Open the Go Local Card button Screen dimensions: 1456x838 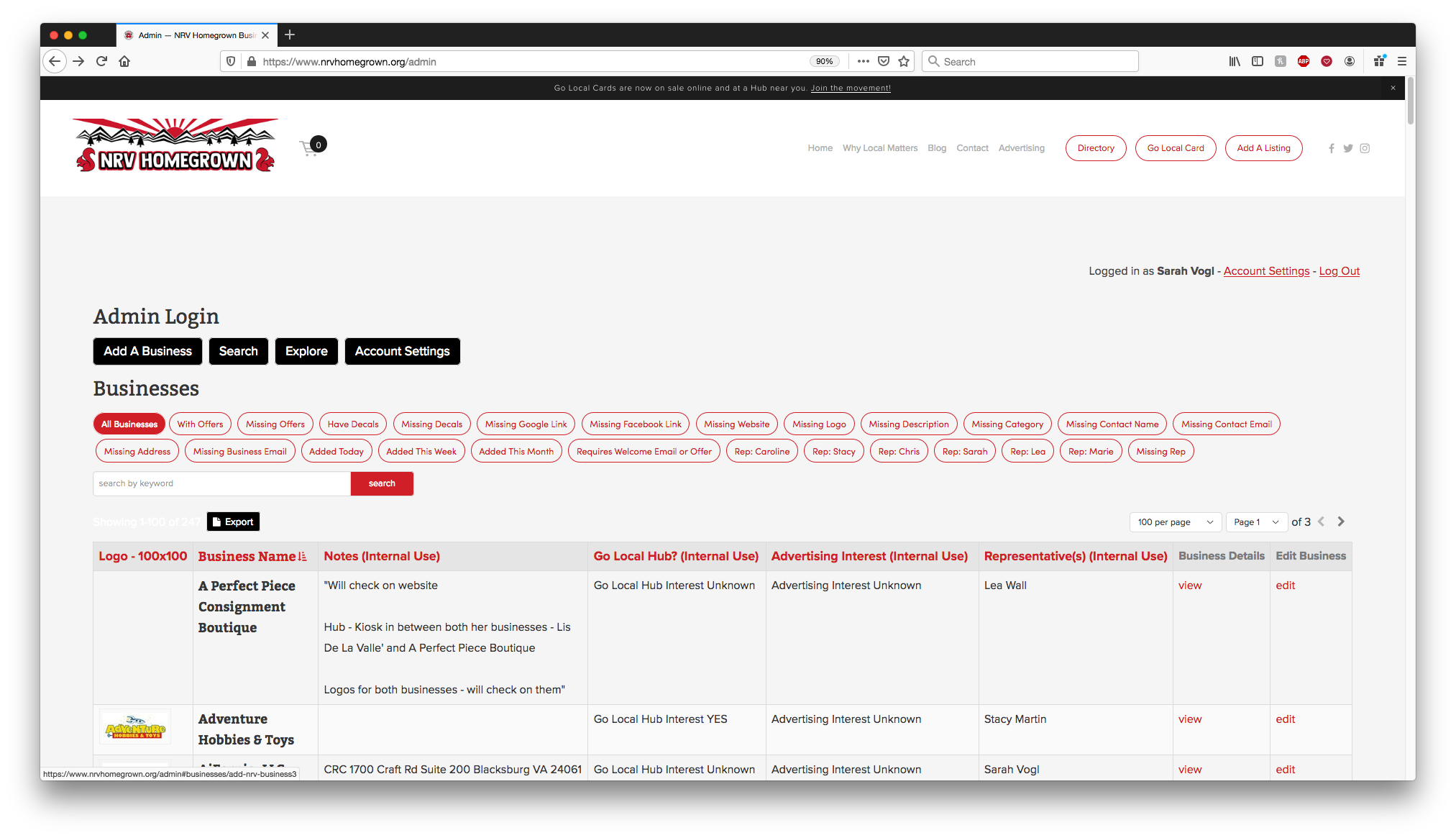point(1176,148)
